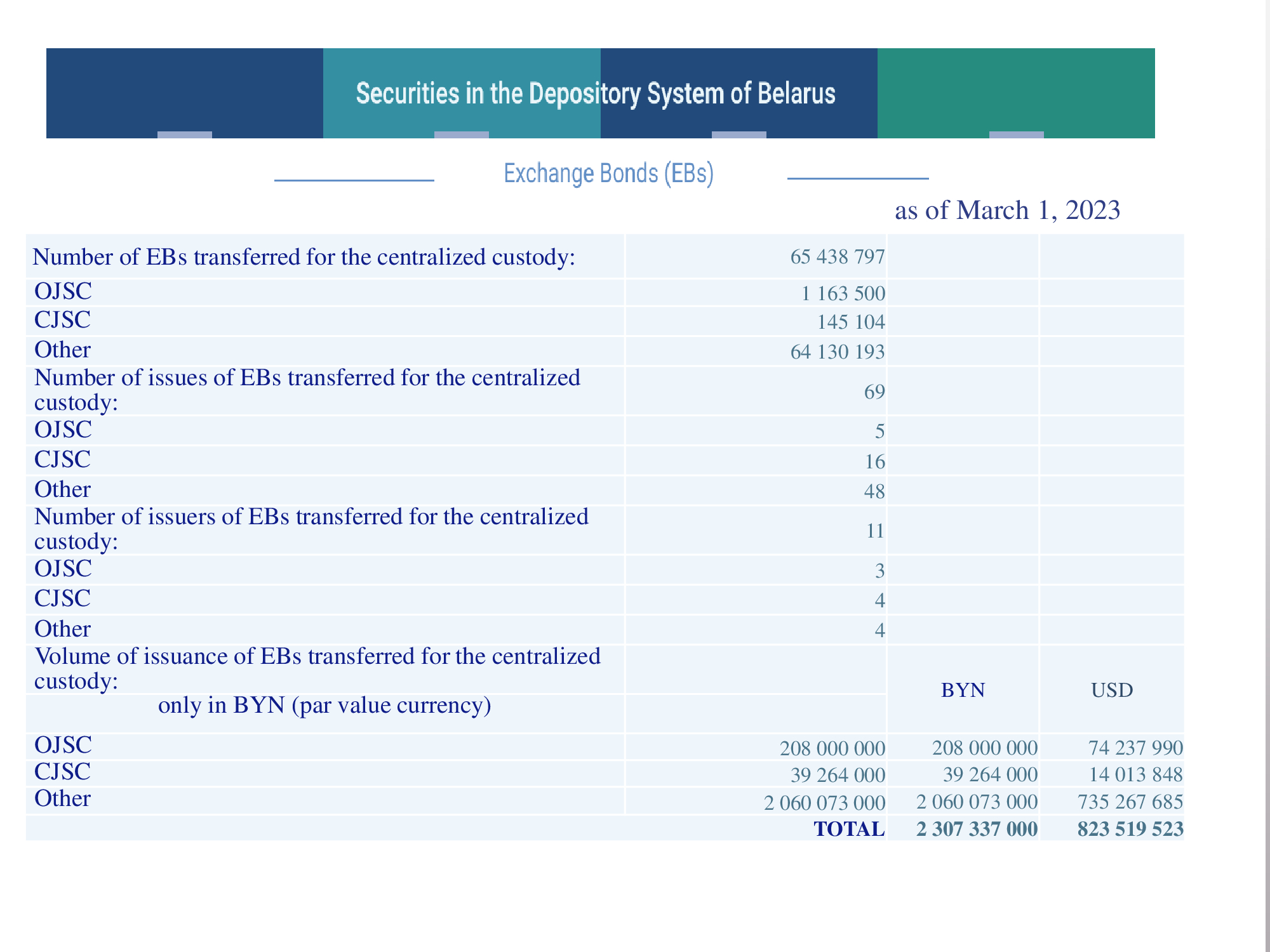
Task: Click the 'OJSC' label under number of EBs
Action: [63, 291]
